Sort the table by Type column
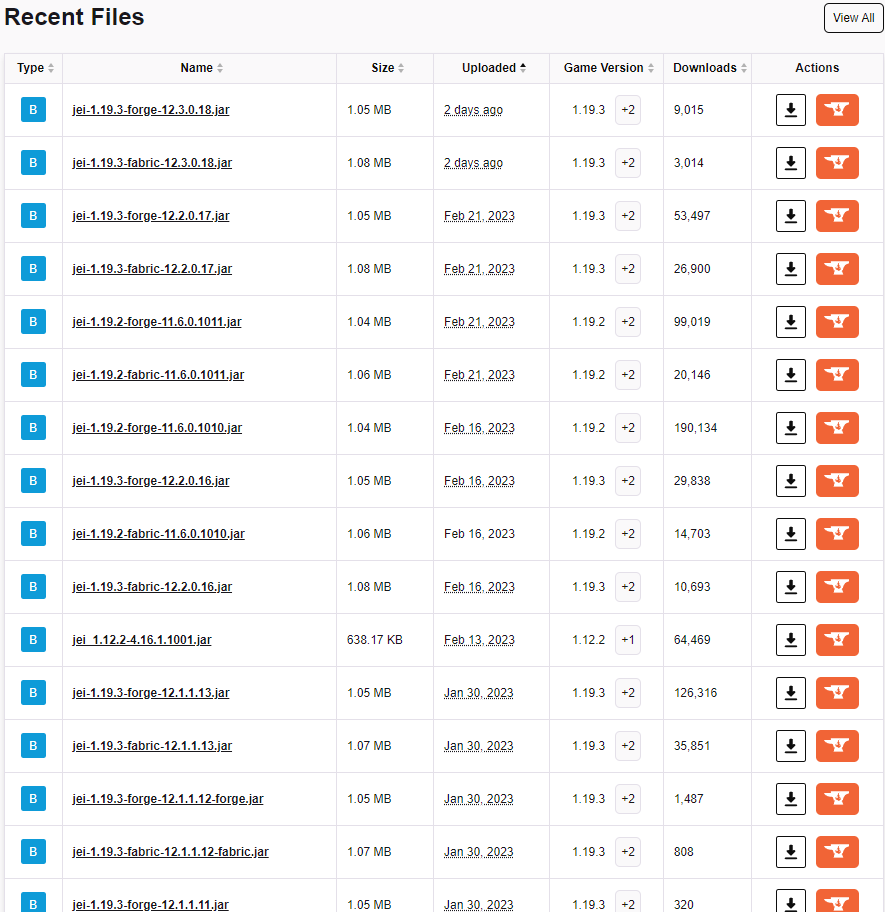This screenshot has height=912, width=885. pos(35,68)
